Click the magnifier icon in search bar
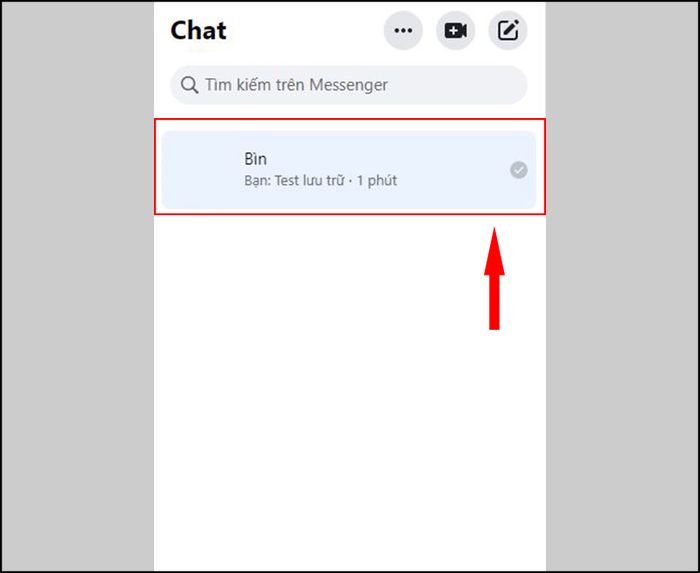700x573 pixels. coord(189,85)
